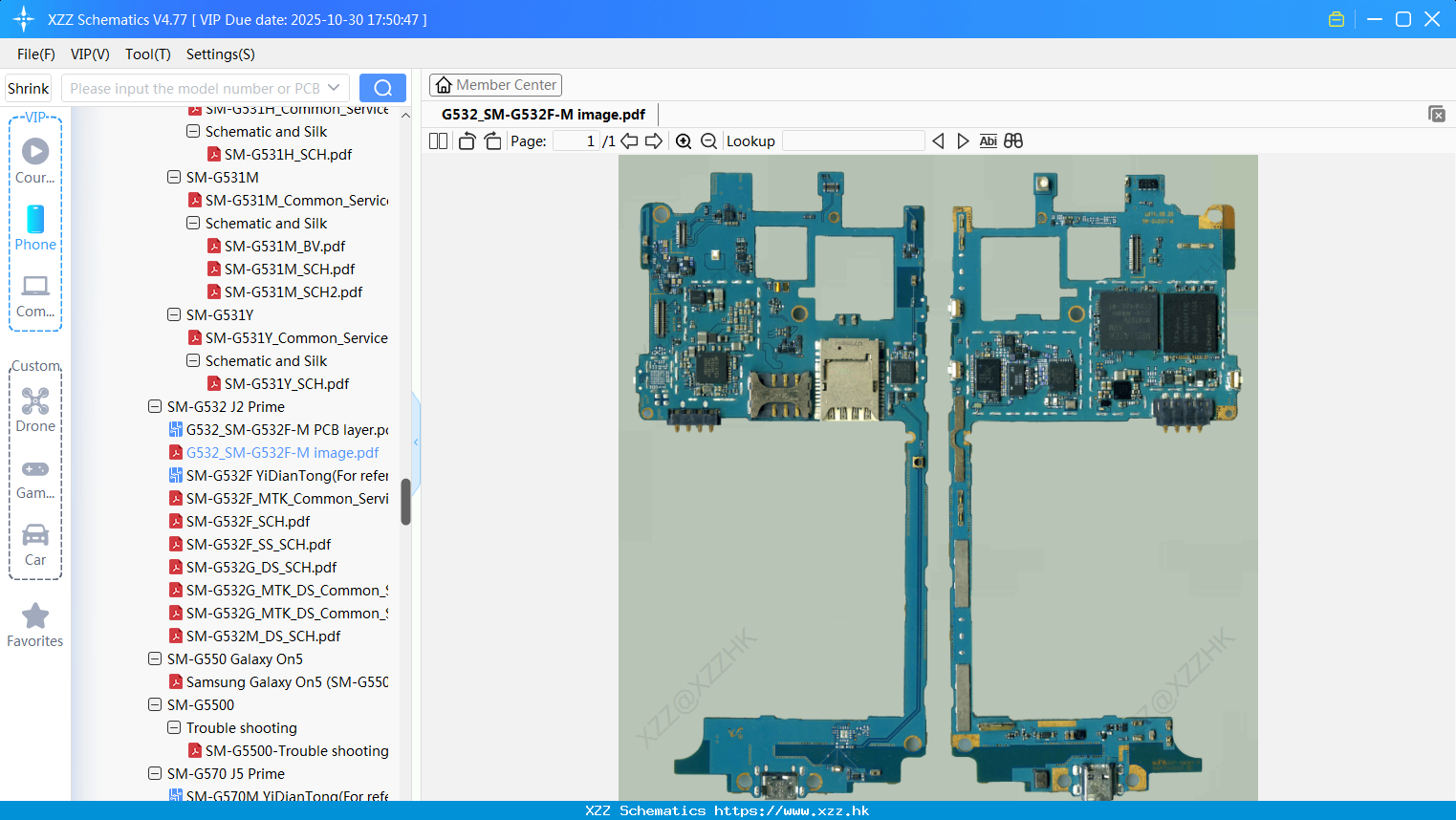Open SM-G532F YiDianTong reference file

pyautogui.click(x=287, y=476)
